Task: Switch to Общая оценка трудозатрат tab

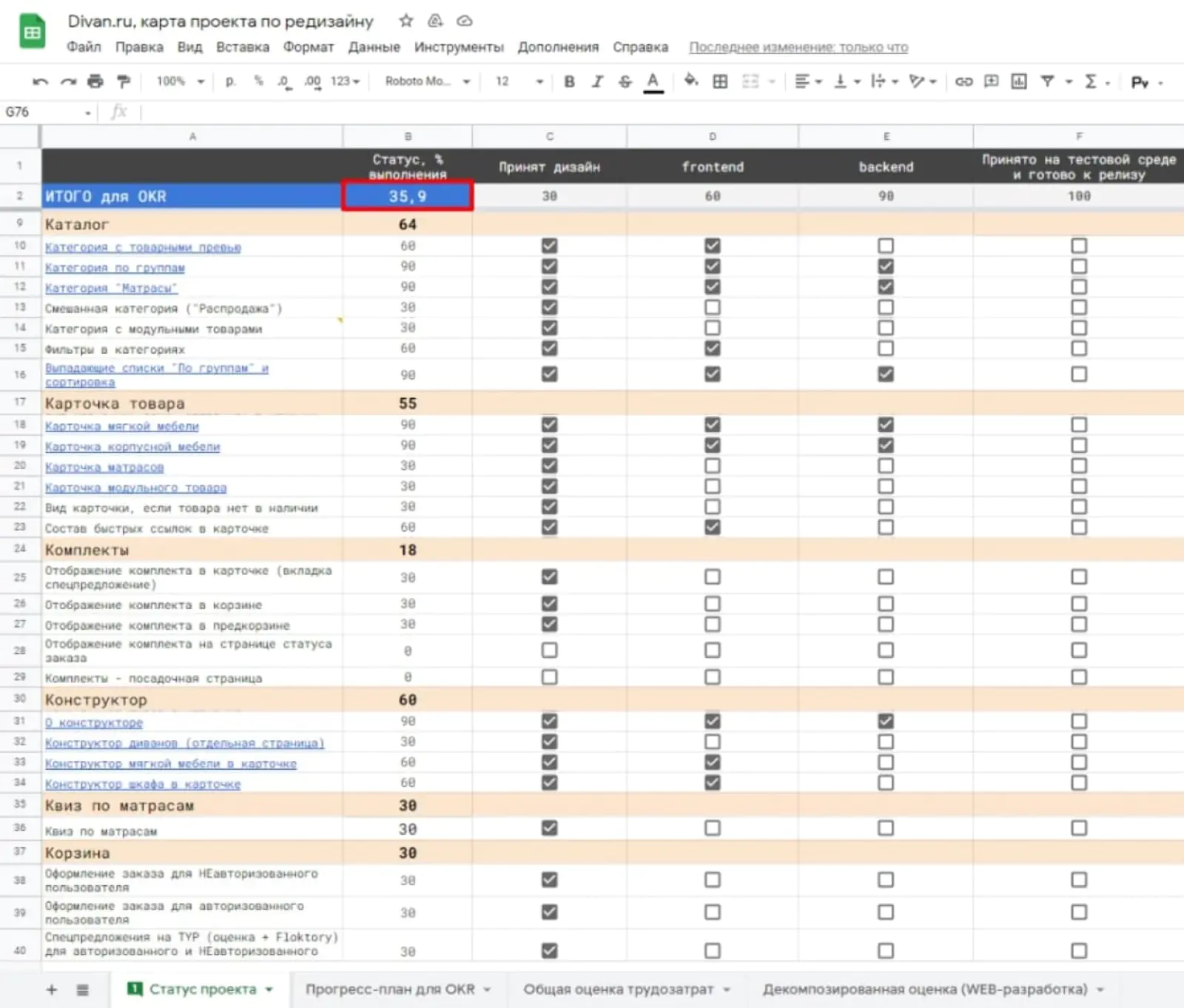Action: (627, 989)
